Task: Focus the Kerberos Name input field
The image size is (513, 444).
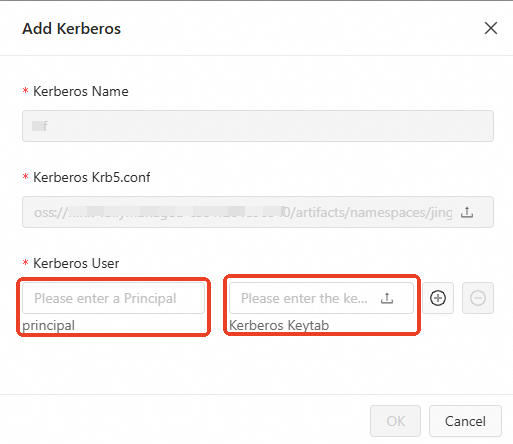Action: coord(258,126)
